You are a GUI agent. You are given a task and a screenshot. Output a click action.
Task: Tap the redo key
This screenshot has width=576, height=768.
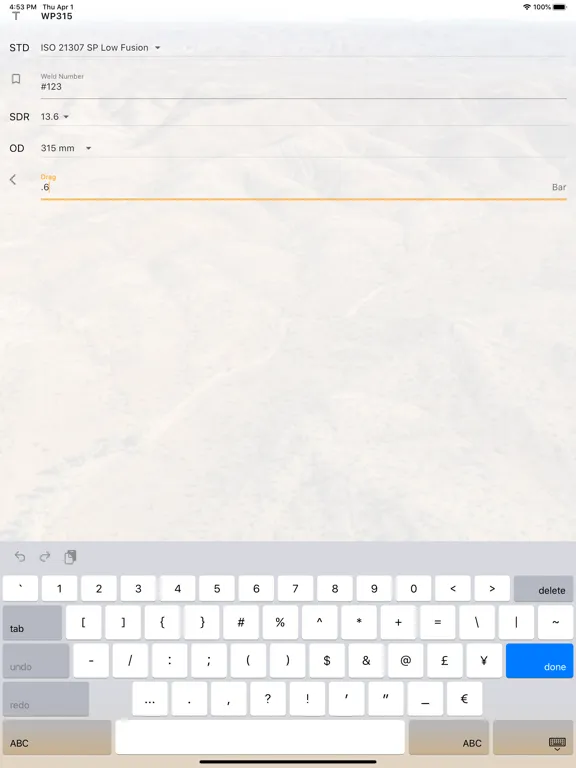(46, 699)
